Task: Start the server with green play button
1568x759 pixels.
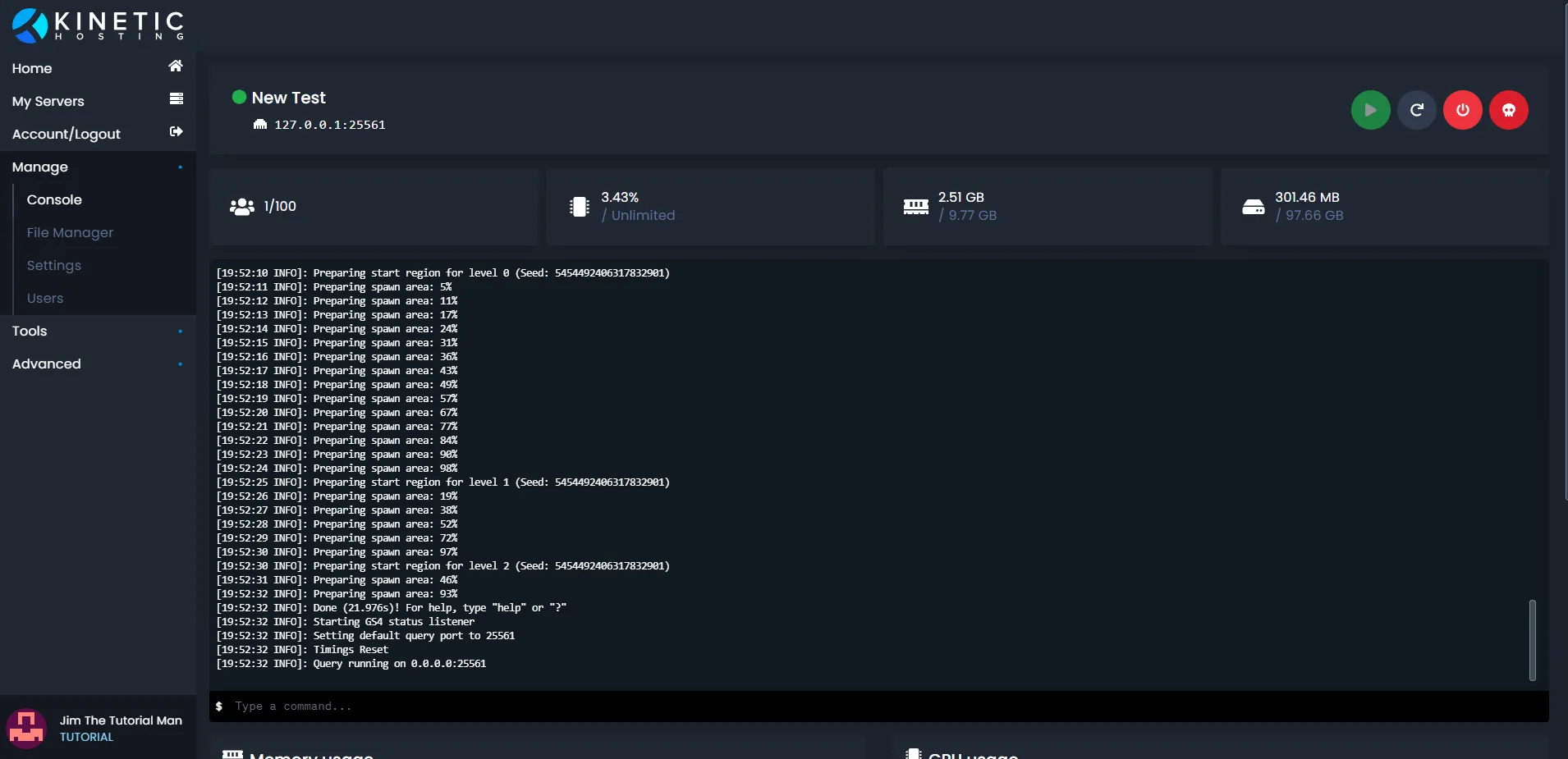Action: click(x=1370, y=110)
